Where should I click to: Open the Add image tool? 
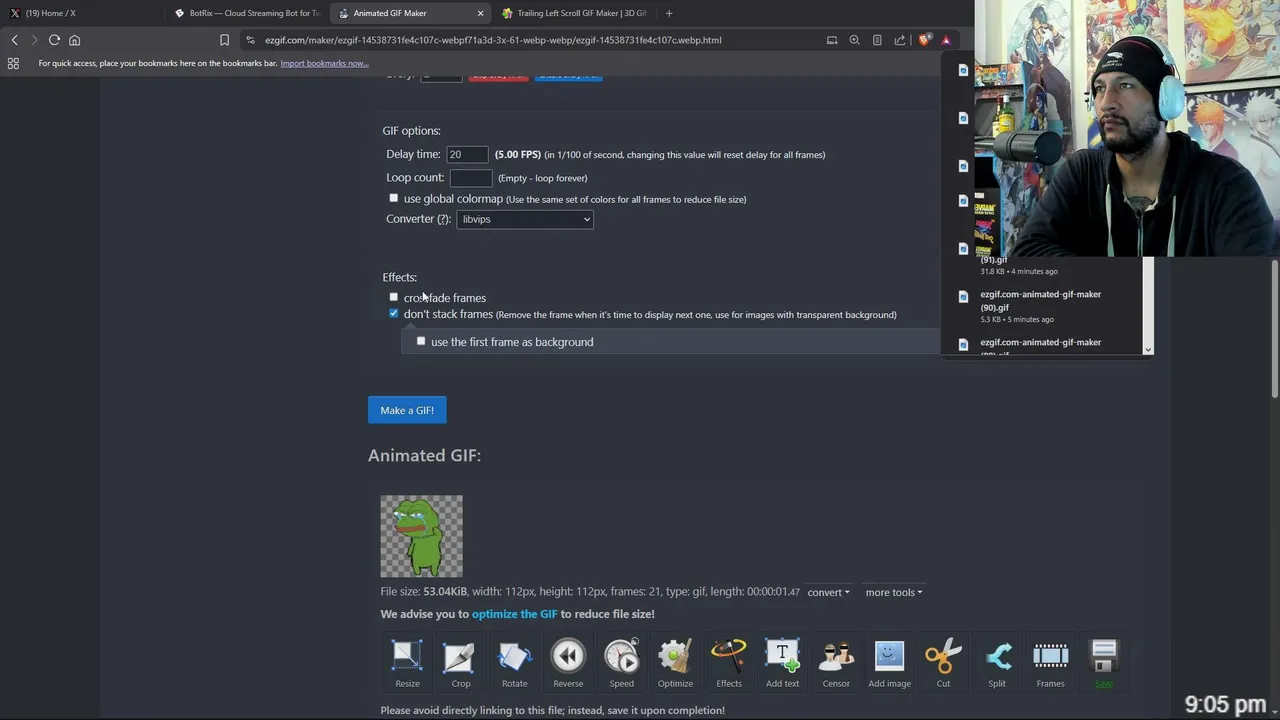(x=889, y=664)
